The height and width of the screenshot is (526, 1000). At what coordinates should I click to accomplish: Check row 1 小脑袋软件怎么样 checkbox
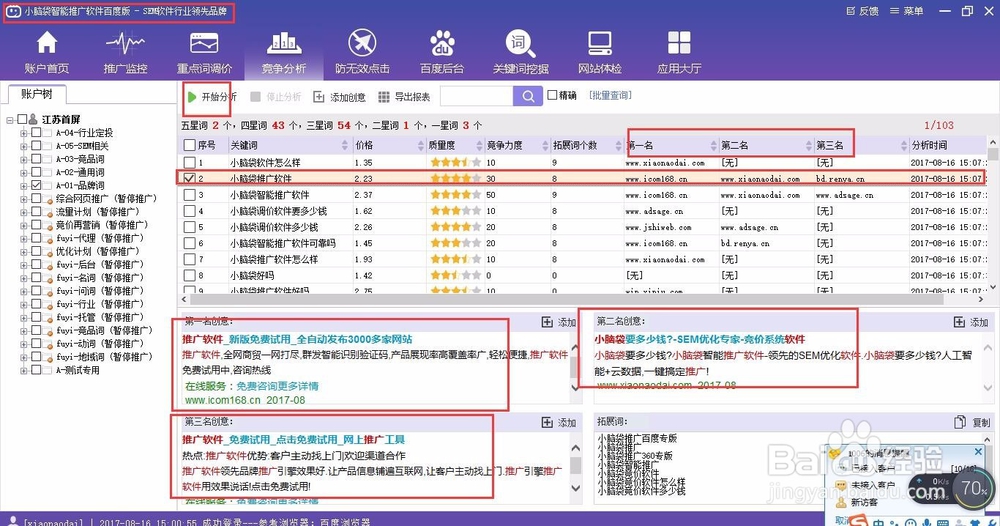(x=189, y=163)
